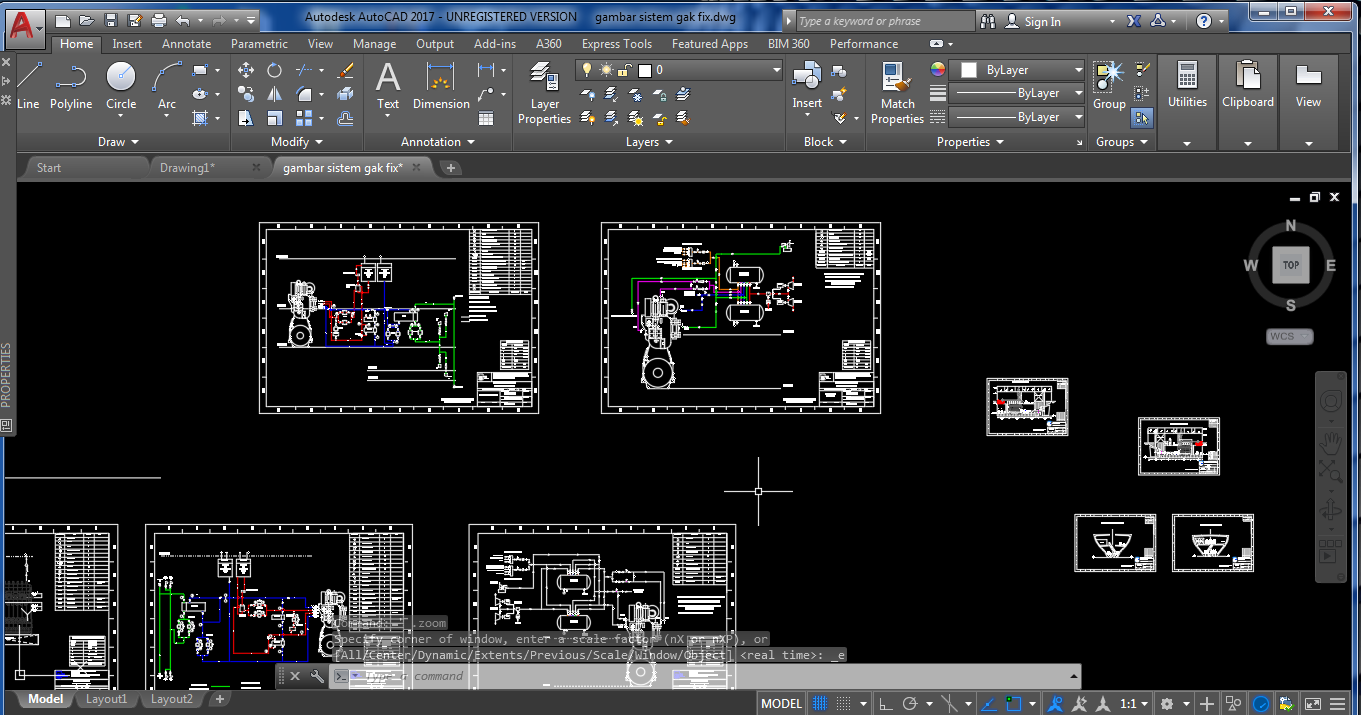Click the ByLayer color swatch
1361x715 pixels.
968,70
